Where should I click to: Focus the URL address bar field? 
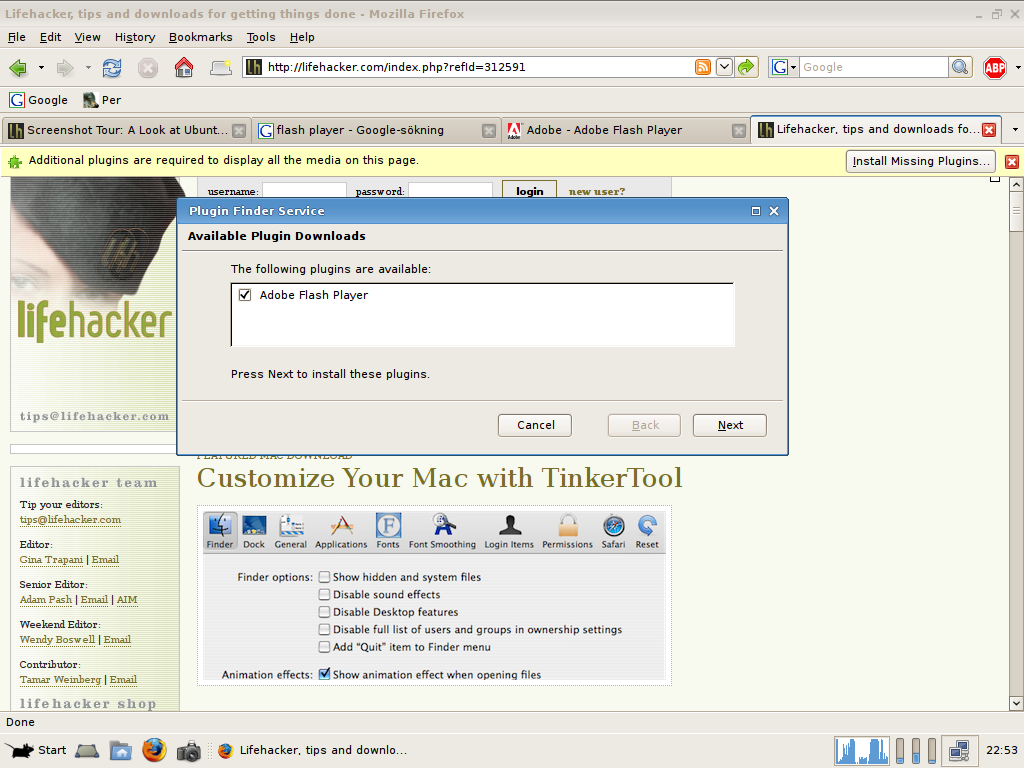478,67
